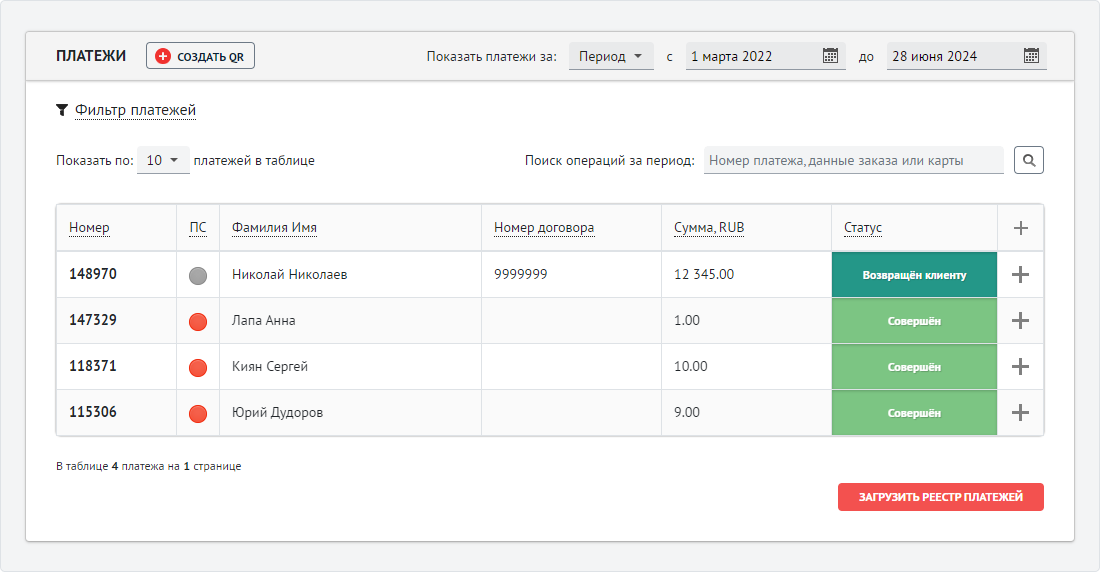Open the Период dropdown

click(611, 56)
